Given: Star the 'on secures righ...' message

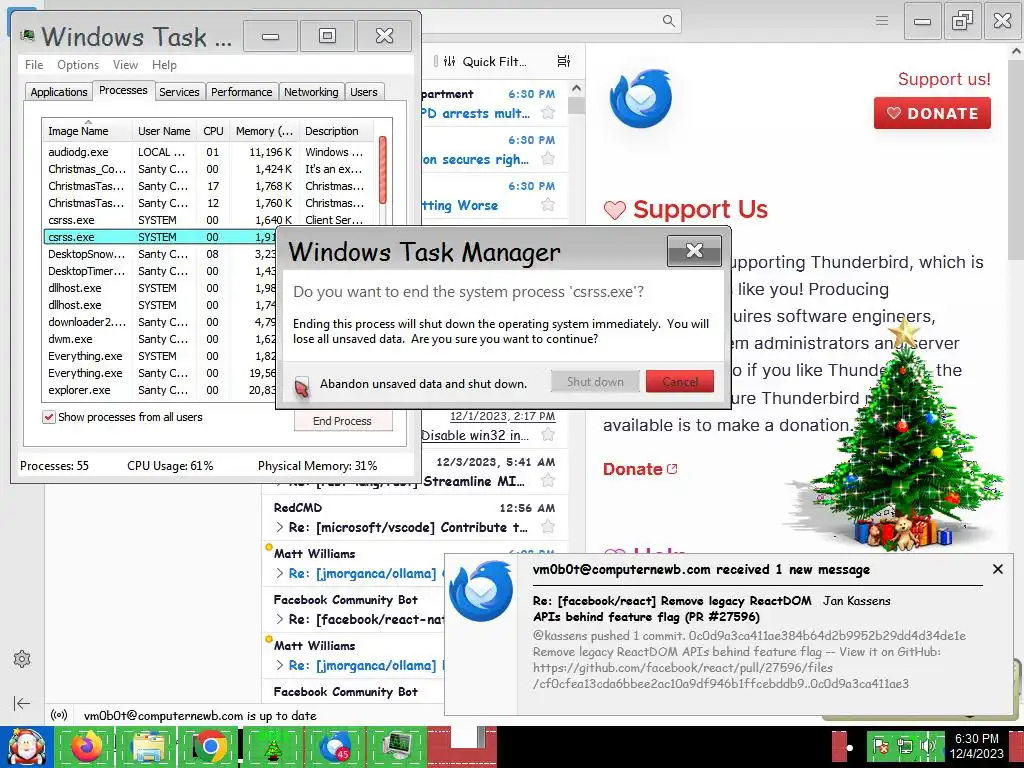Looking at the screenshot, I should [x=549, y=159].
